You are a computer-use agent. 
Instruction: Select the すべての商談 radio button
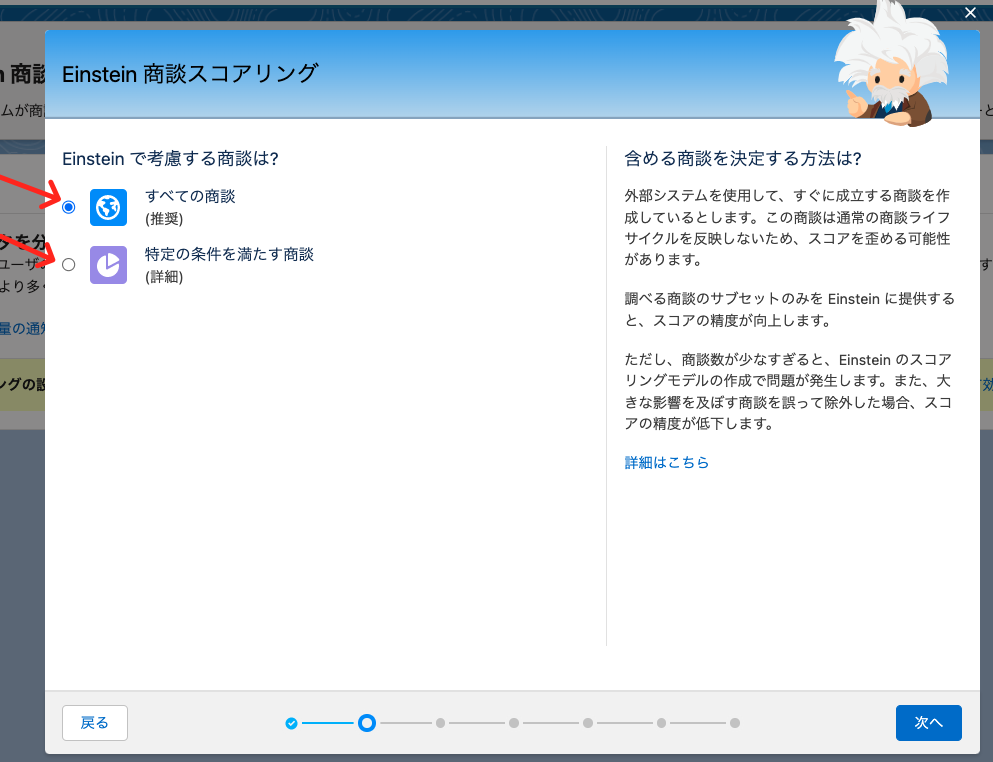(x=68, y=207)
